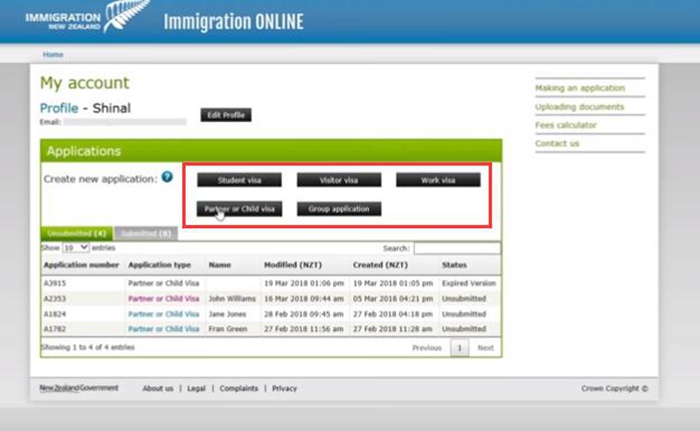The height and width of the screenshot is (431, 700).
Task: Click the Next pagination button
Action: pyautogui.click(x=485, y=348)
